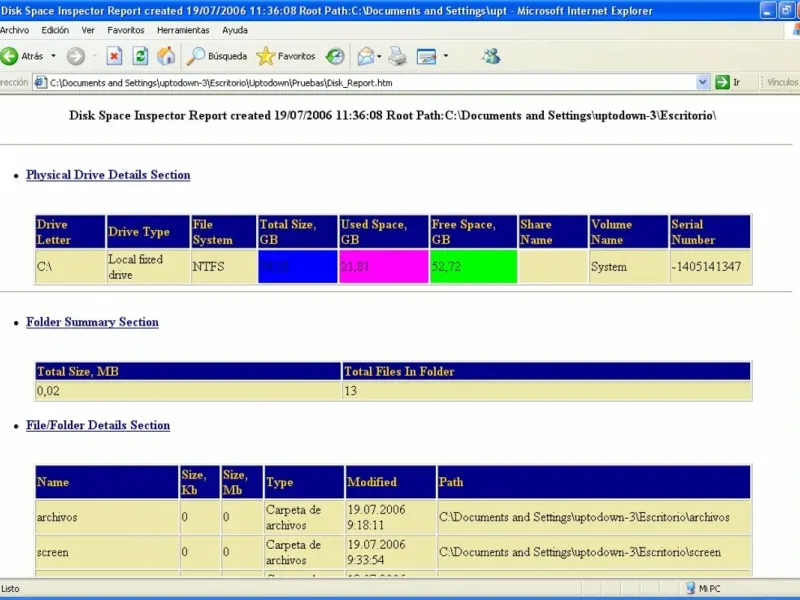Click the Print printer icon
The width and height of the screenshot is (800, 600).
(x=397, y=56)
